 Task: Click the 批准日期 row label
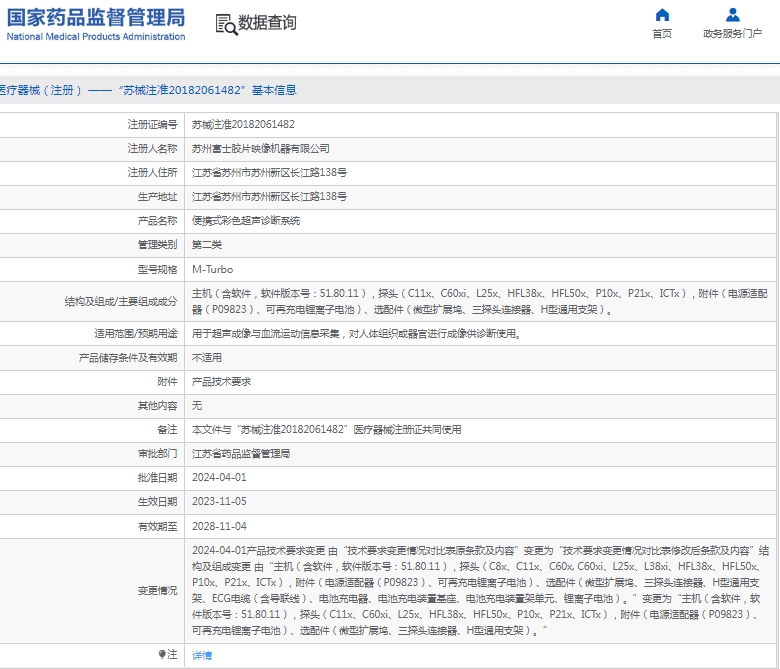tap(157, 478)
